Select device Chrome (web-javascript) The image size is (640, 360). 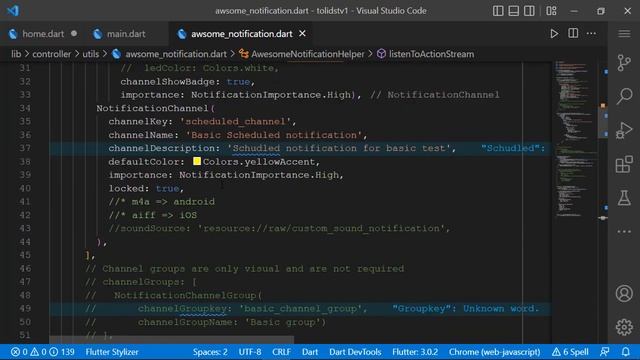click(x=494, y=352)
